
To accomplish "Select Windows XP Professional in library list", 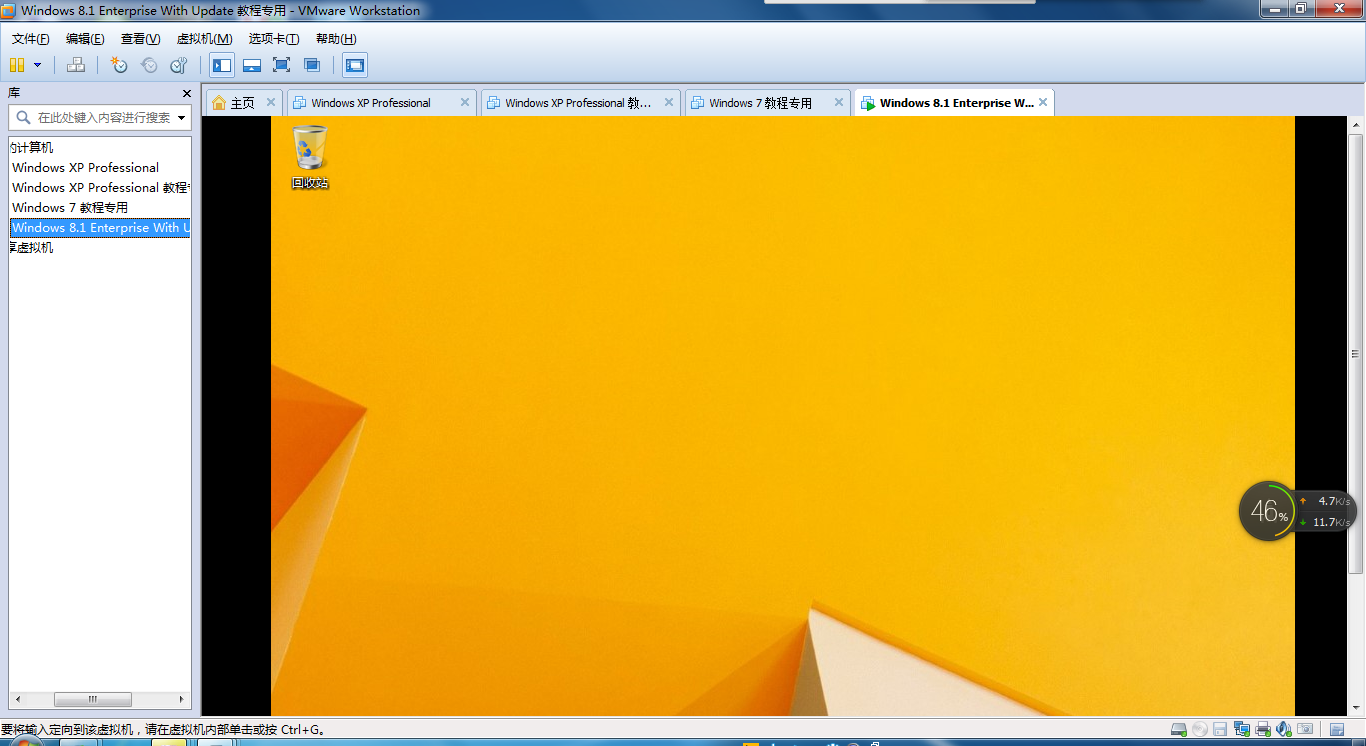I will pos(86,168).
